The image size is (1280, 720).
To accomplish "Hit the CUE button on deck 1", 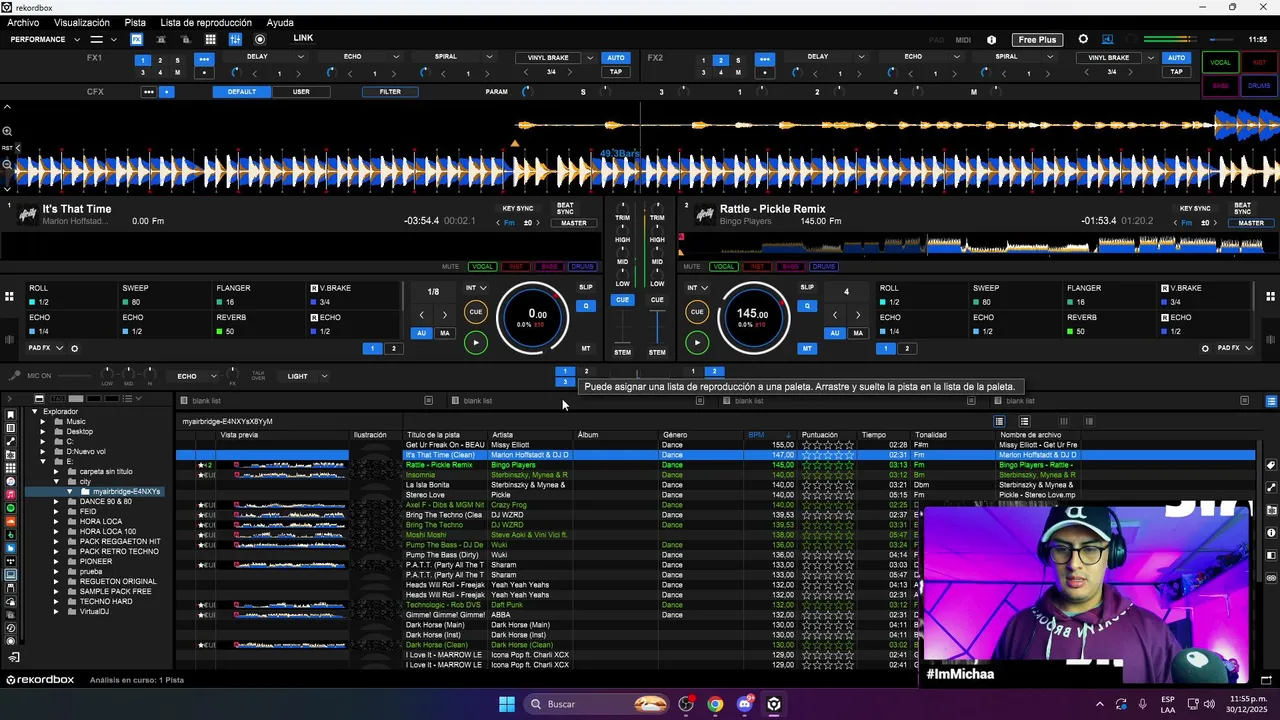I will (476, 312).
